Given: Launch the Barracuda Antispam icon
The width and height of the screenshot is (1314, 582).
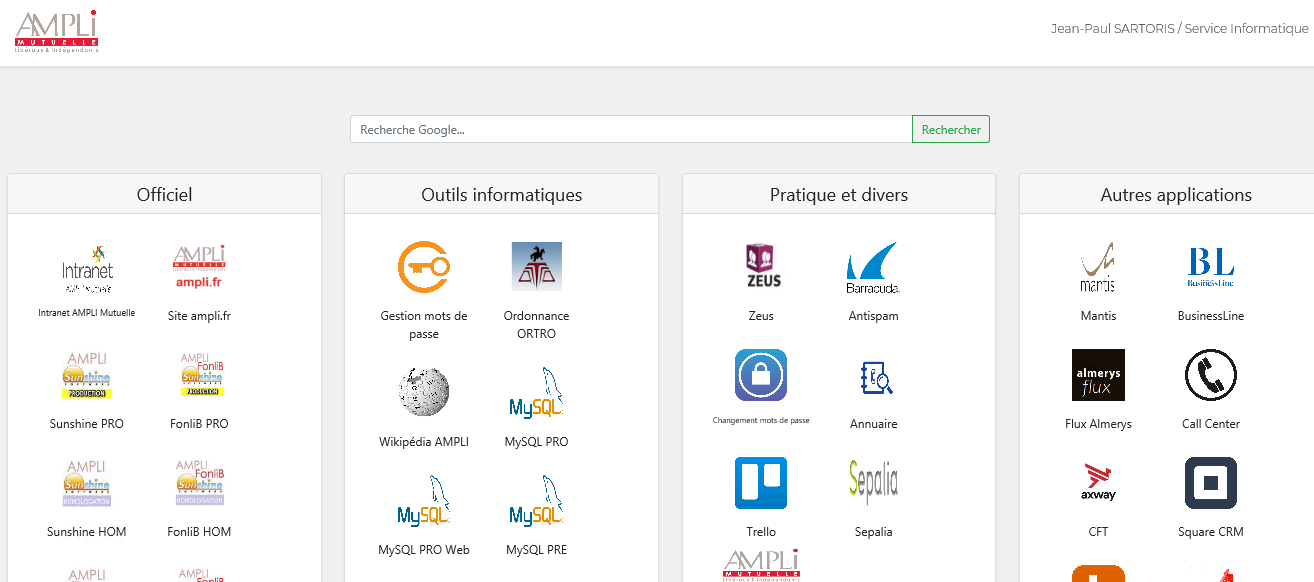Looking at the screenshot, I should coord(873,267).
